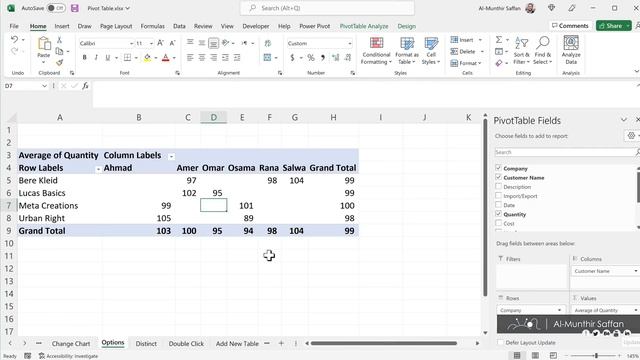640x360 pixels.
Task: Open the Formulas ribbon tab
Action: pos(152,26)
